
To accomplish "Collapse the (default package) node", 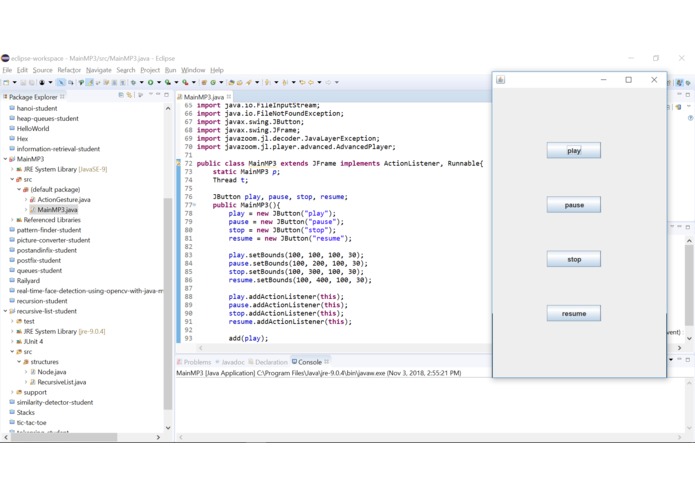I will coord(19,190).
